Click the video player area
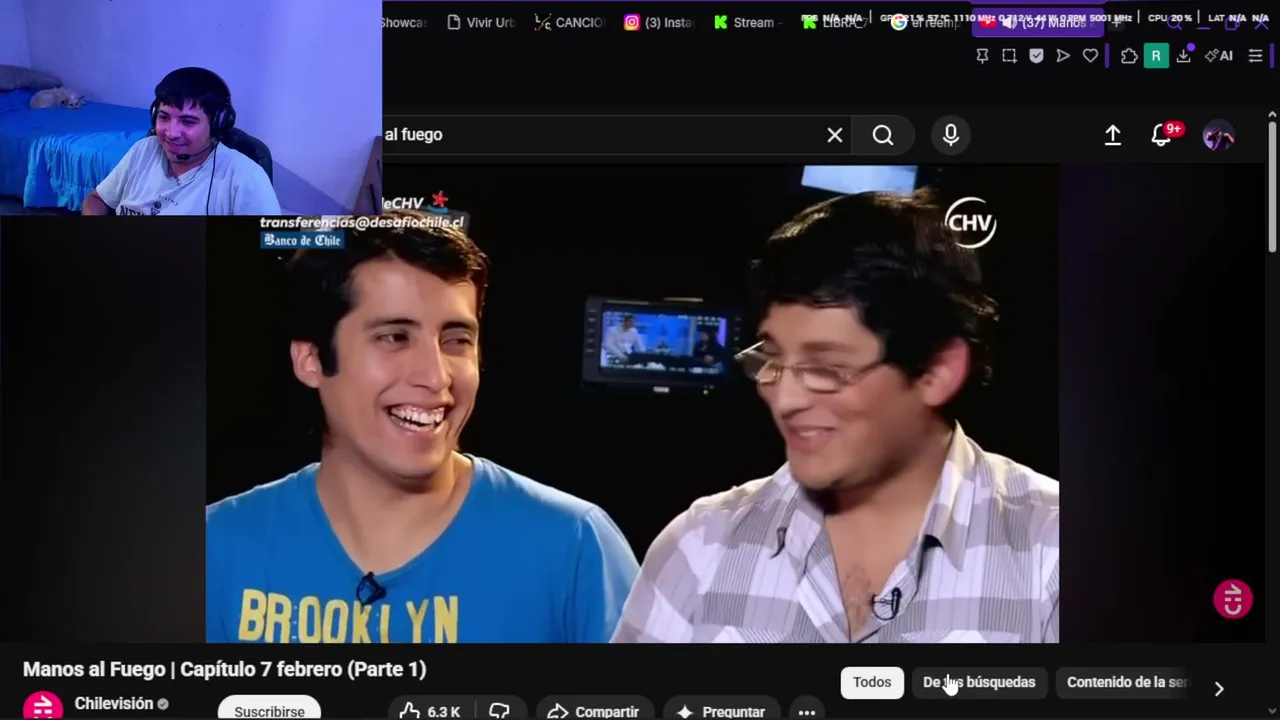Image resolution: width=1280 pixels, height=720 pixels. tap(632, 404)
